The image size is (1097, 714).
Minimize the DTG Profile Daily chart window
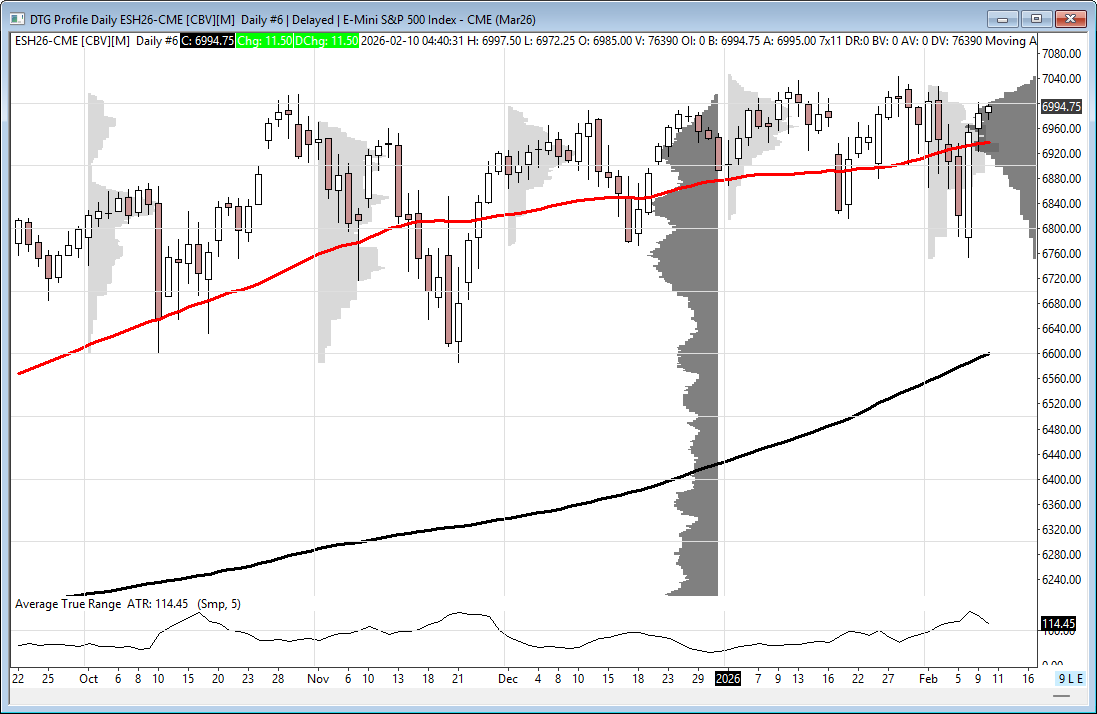[1004, 18]
